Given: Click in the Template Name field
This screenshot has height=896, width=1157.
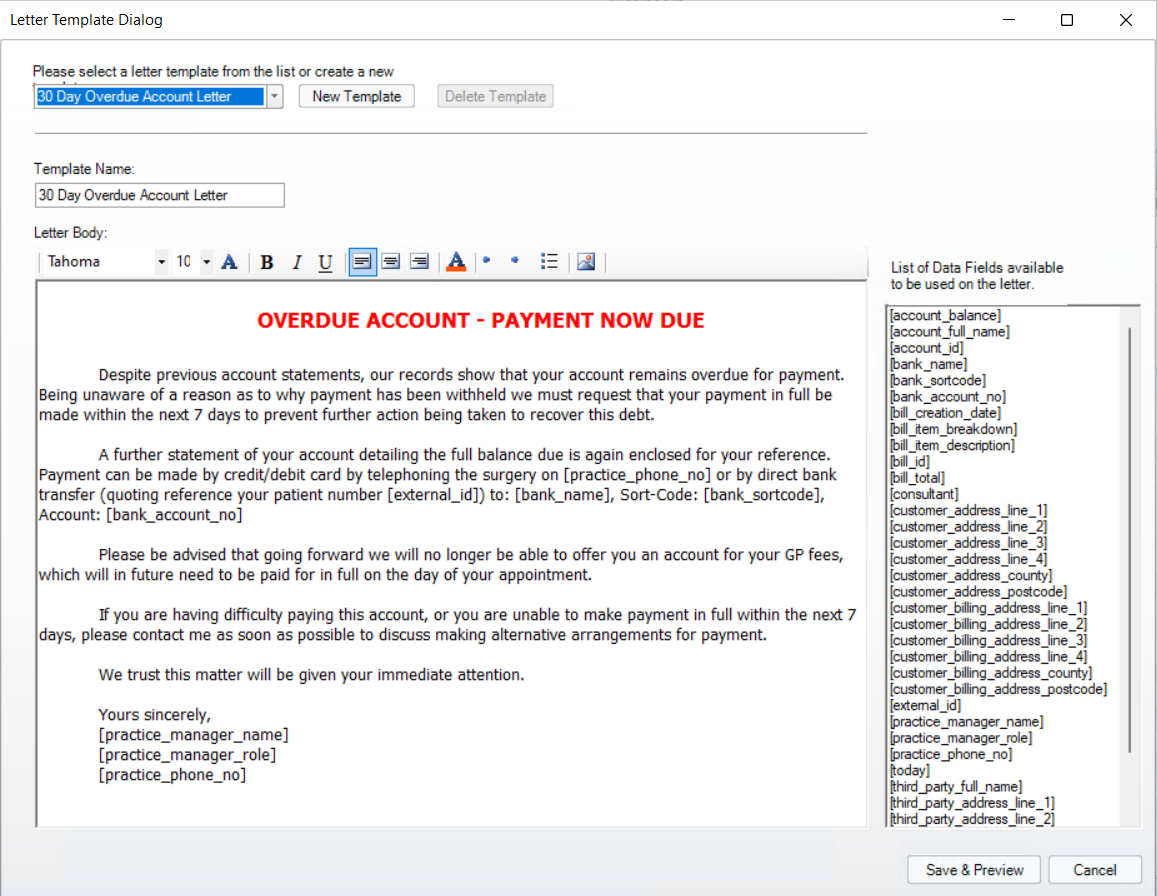Looking at the screenshot, I should point(159,195).
